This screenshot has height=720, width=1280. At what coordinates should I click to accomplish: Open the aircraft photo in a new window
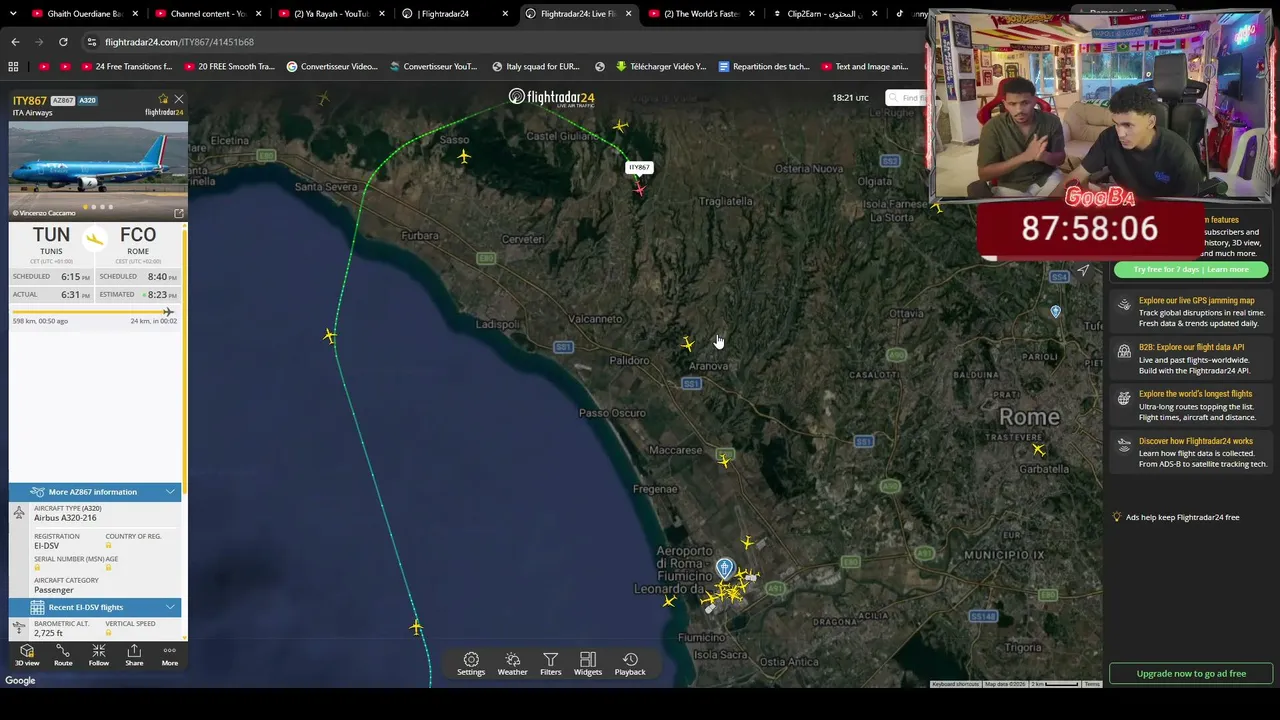[179, 213]
